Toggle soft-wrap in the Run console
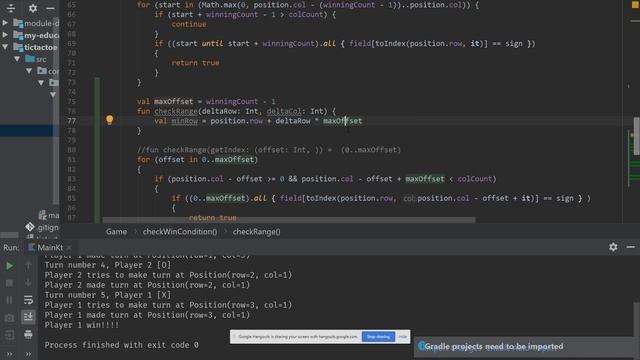The image size is (640, 360). [x=28, y=300]
